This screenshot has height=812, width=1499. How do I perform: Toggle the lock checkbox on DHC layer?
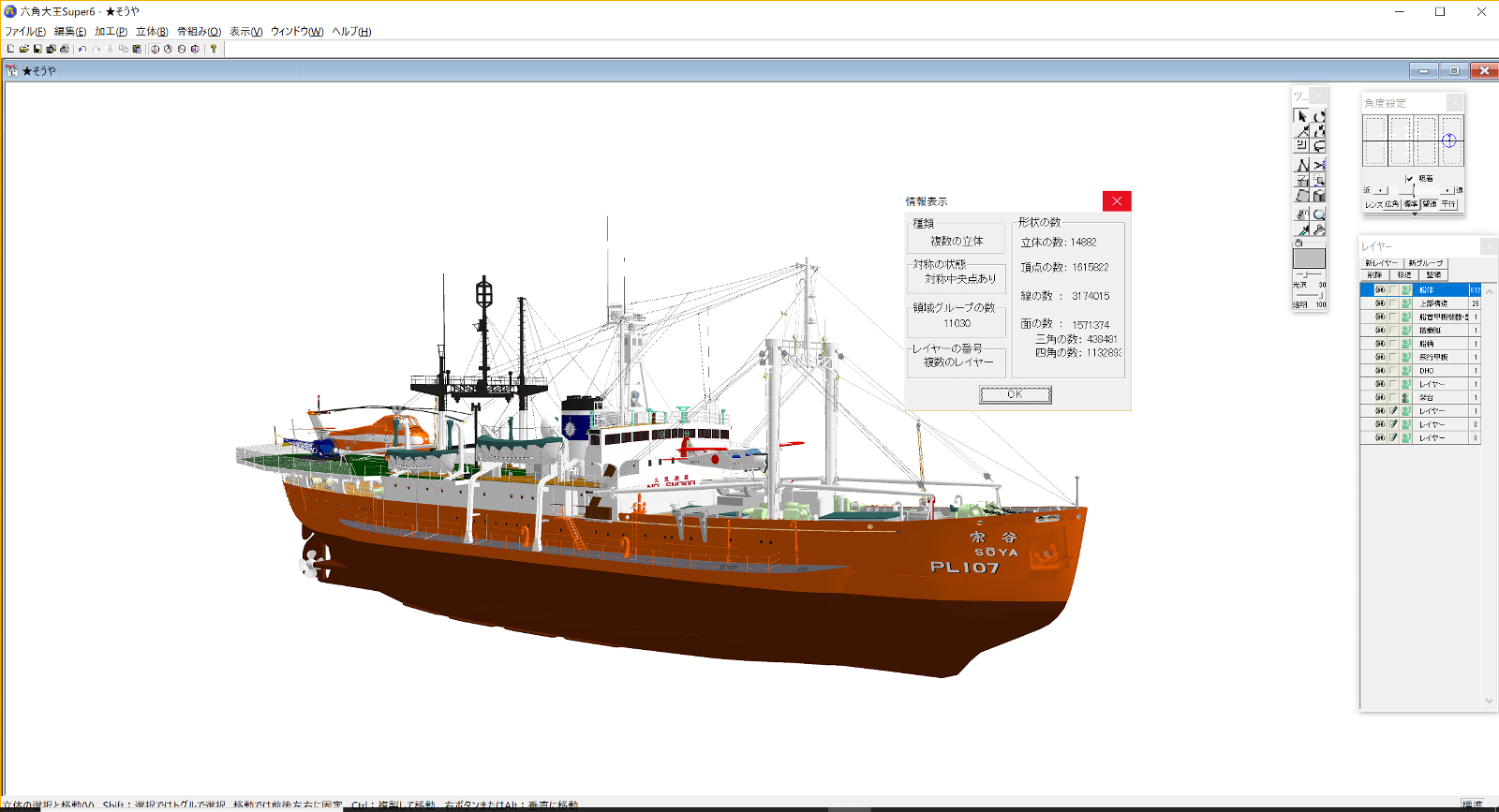[x=1393, y=371]
